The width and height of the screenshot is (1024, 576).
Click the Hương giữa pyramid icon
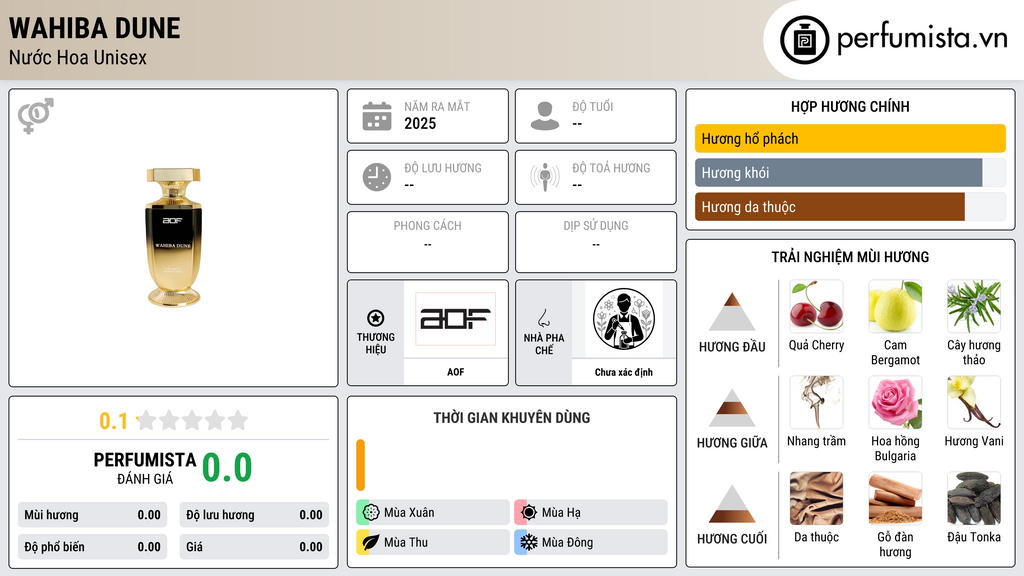pyautogui.click(x=732, y=408)
